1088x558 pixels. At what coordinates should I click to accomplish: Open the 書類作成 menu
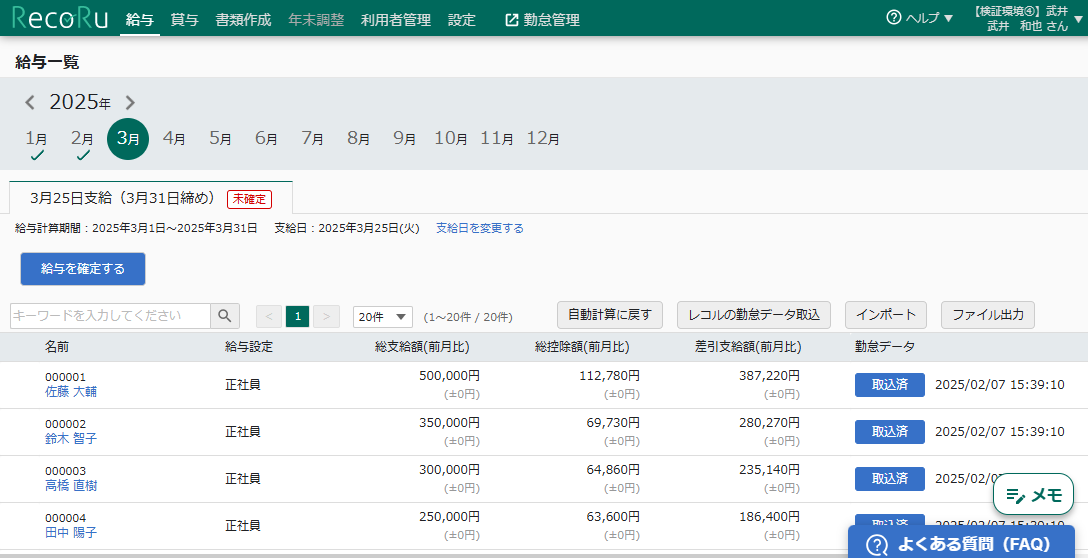[x=244, y=19]
